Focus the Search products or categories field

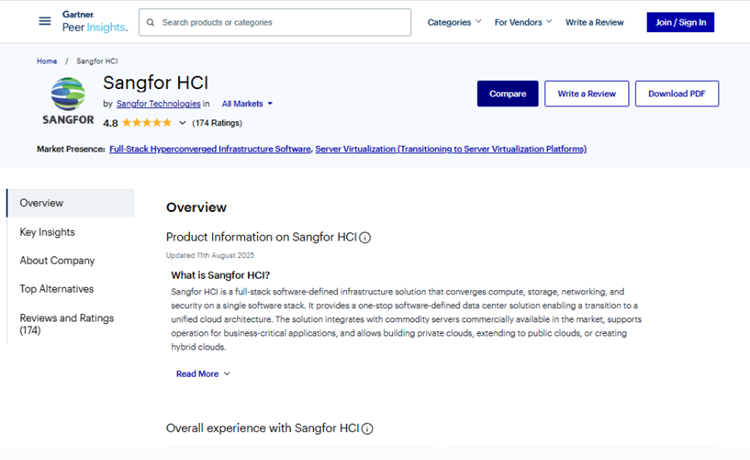[275, 22]
